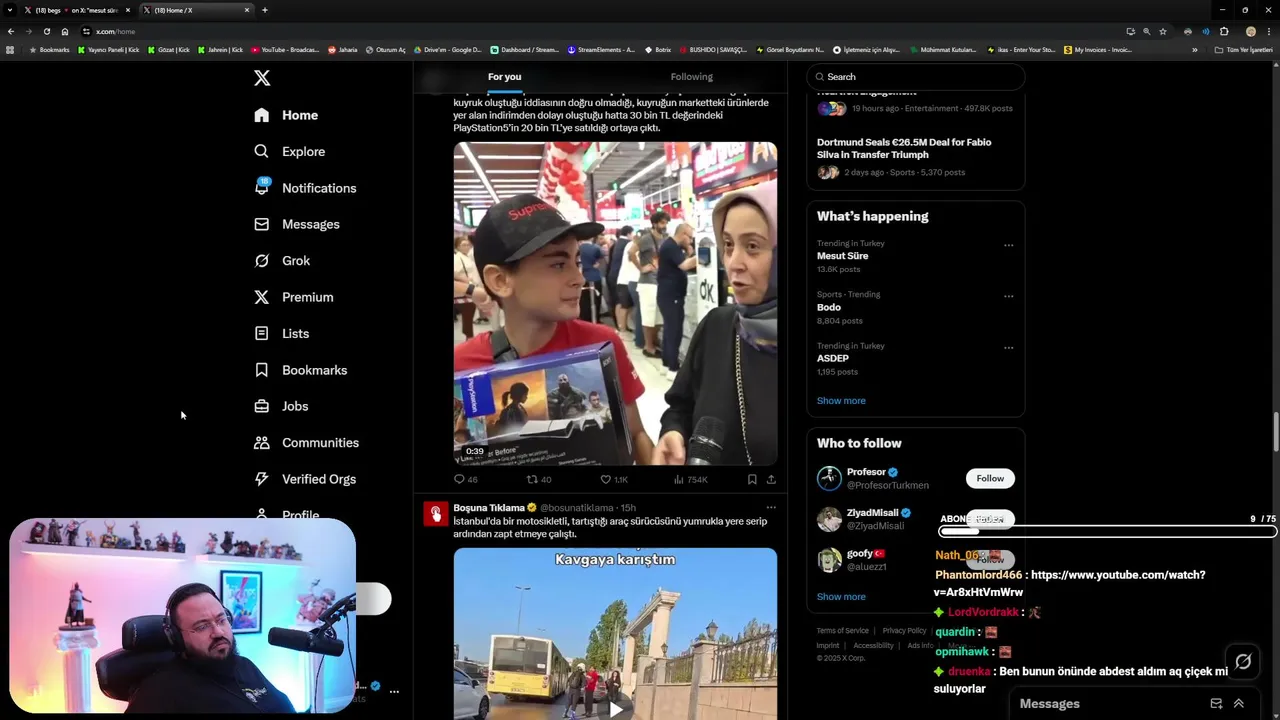Viewport: 1280px width, 720px height.
Task: Open Messages from the sidebar
Action: (x=297, y=224)
